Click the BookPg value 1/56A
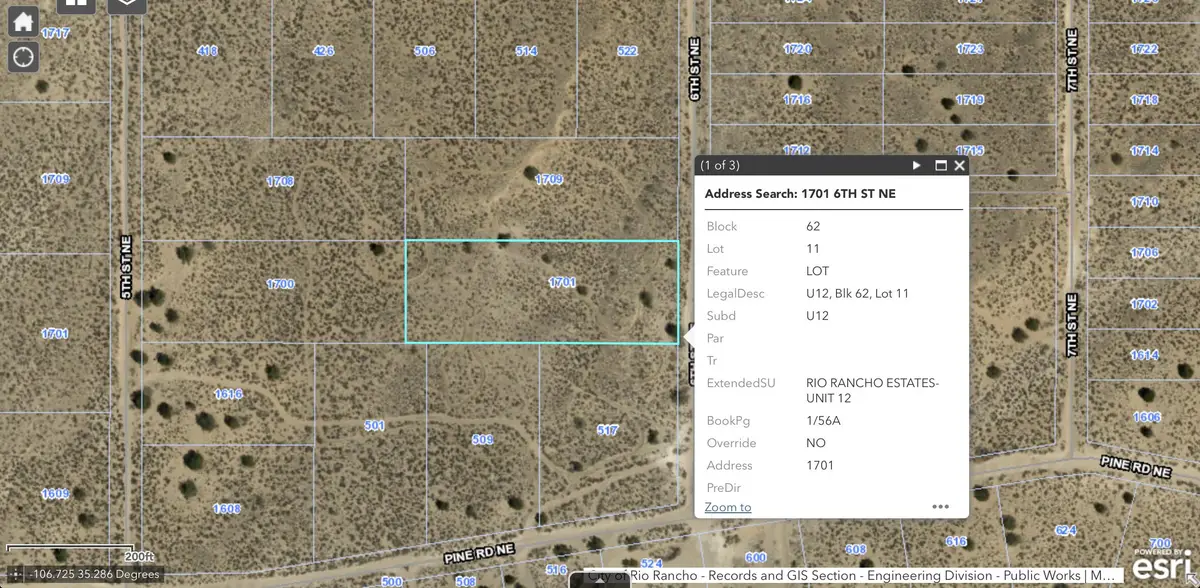Screen dimensions: 1200x588 tap(823, 420)
